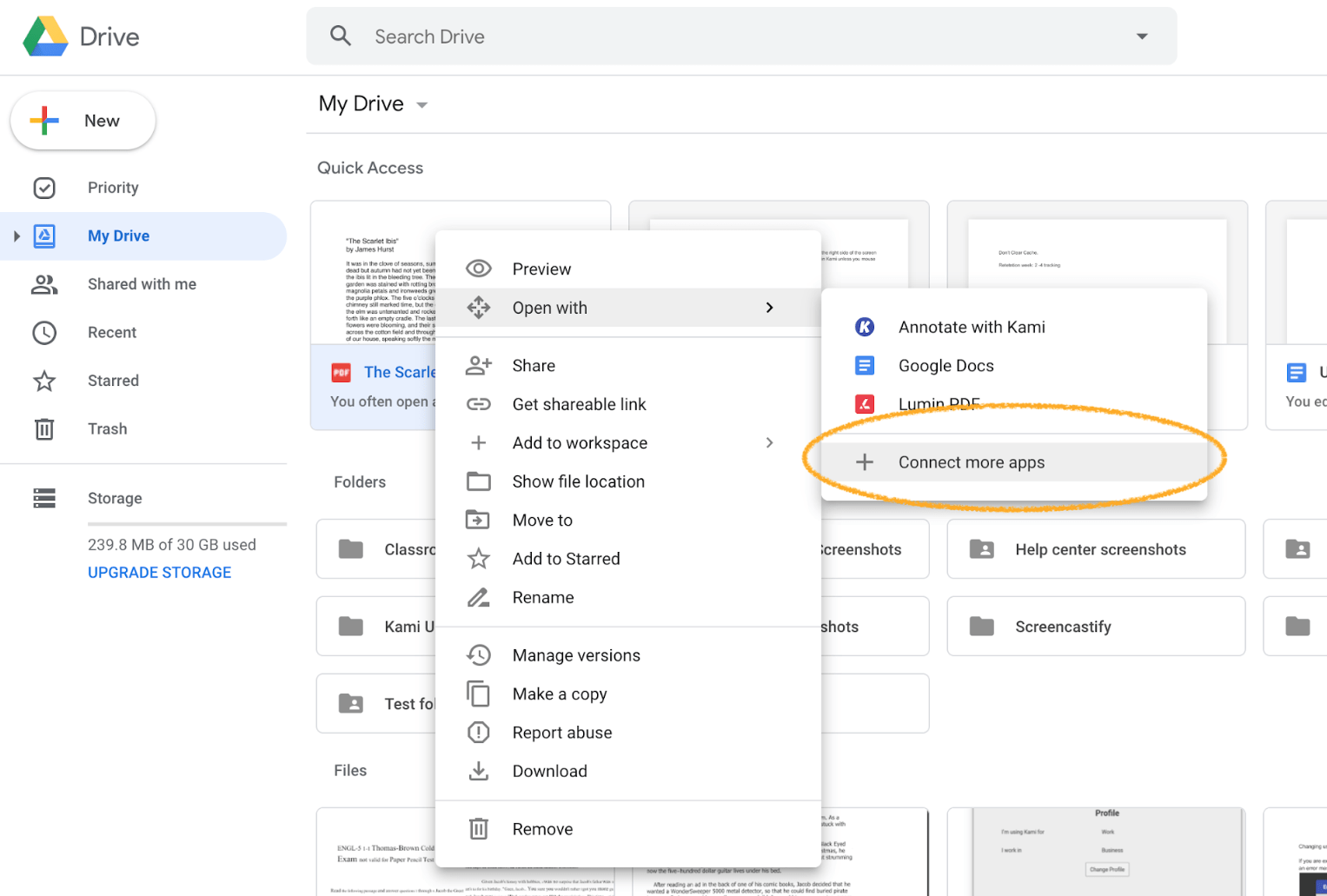Expand the My Drive tree arrow
This screenshot has width=1327, height=896.
coord(17,236)
